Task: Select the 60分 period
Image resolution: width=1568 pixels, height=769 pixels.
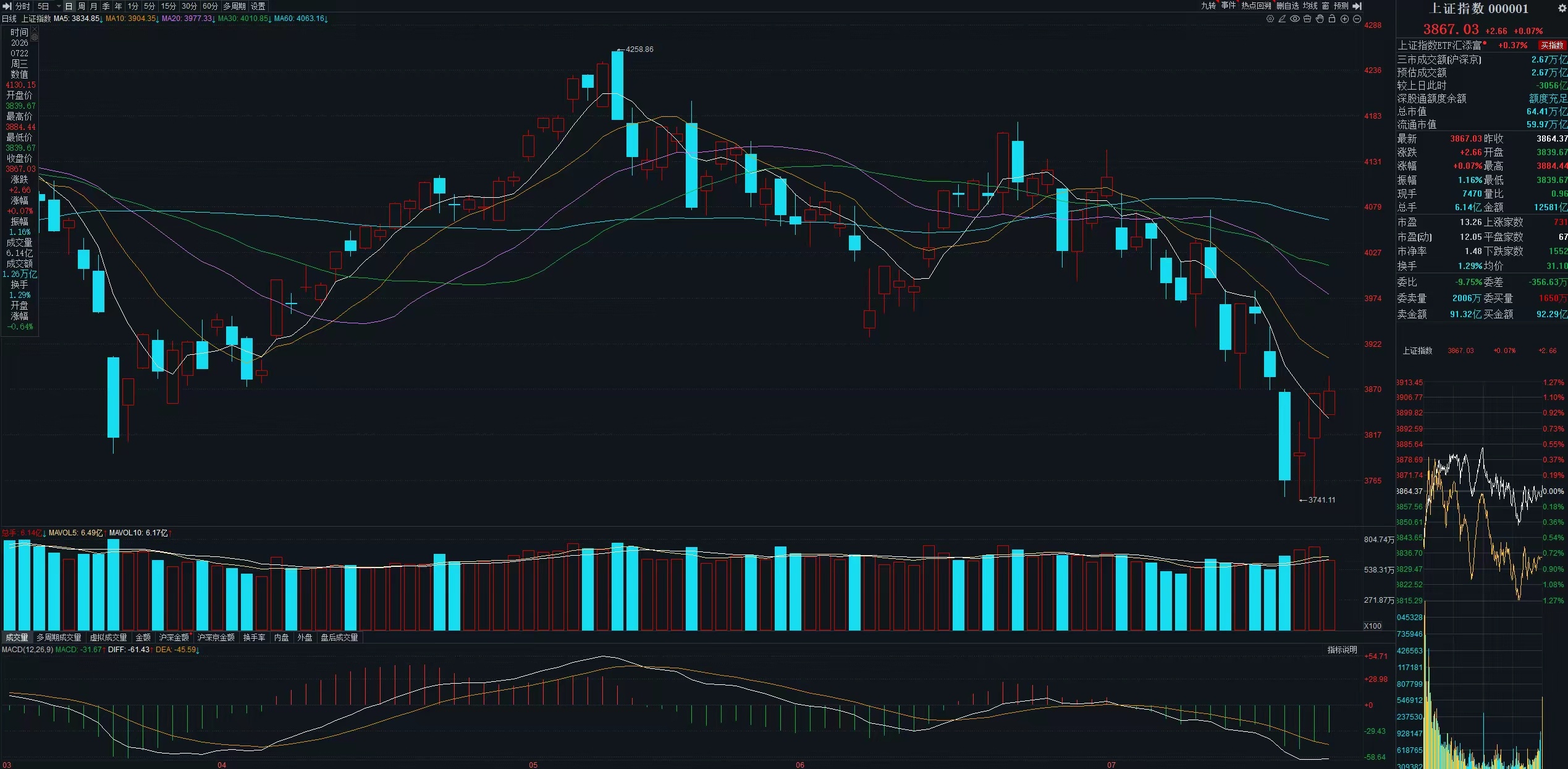Action: (210, 6)
